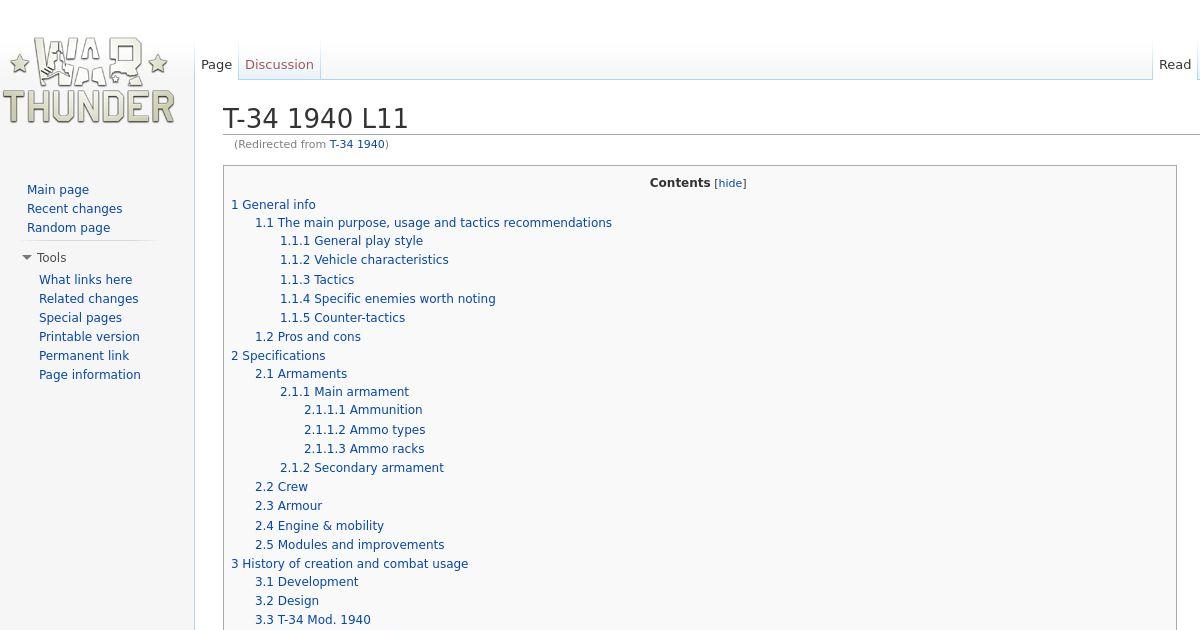Open Recent changes in sidebar
Screen dimensions: 1200x630
click(x=75, y=209)
